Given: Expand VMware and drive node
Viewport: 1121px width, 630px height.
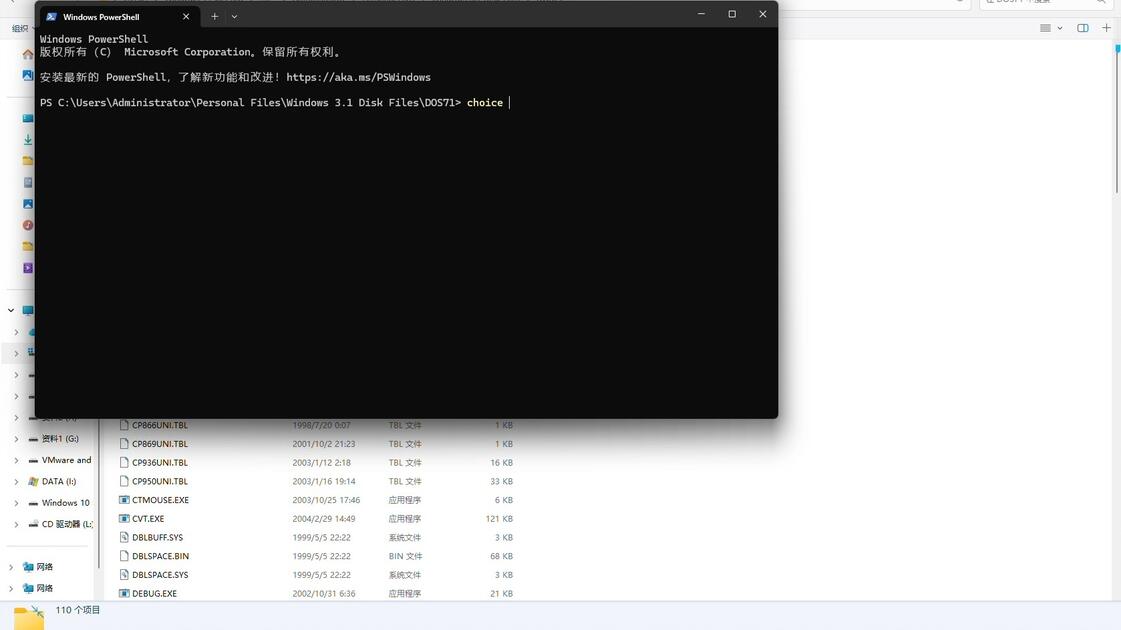Looking at the screenshot, I should 16,461.
